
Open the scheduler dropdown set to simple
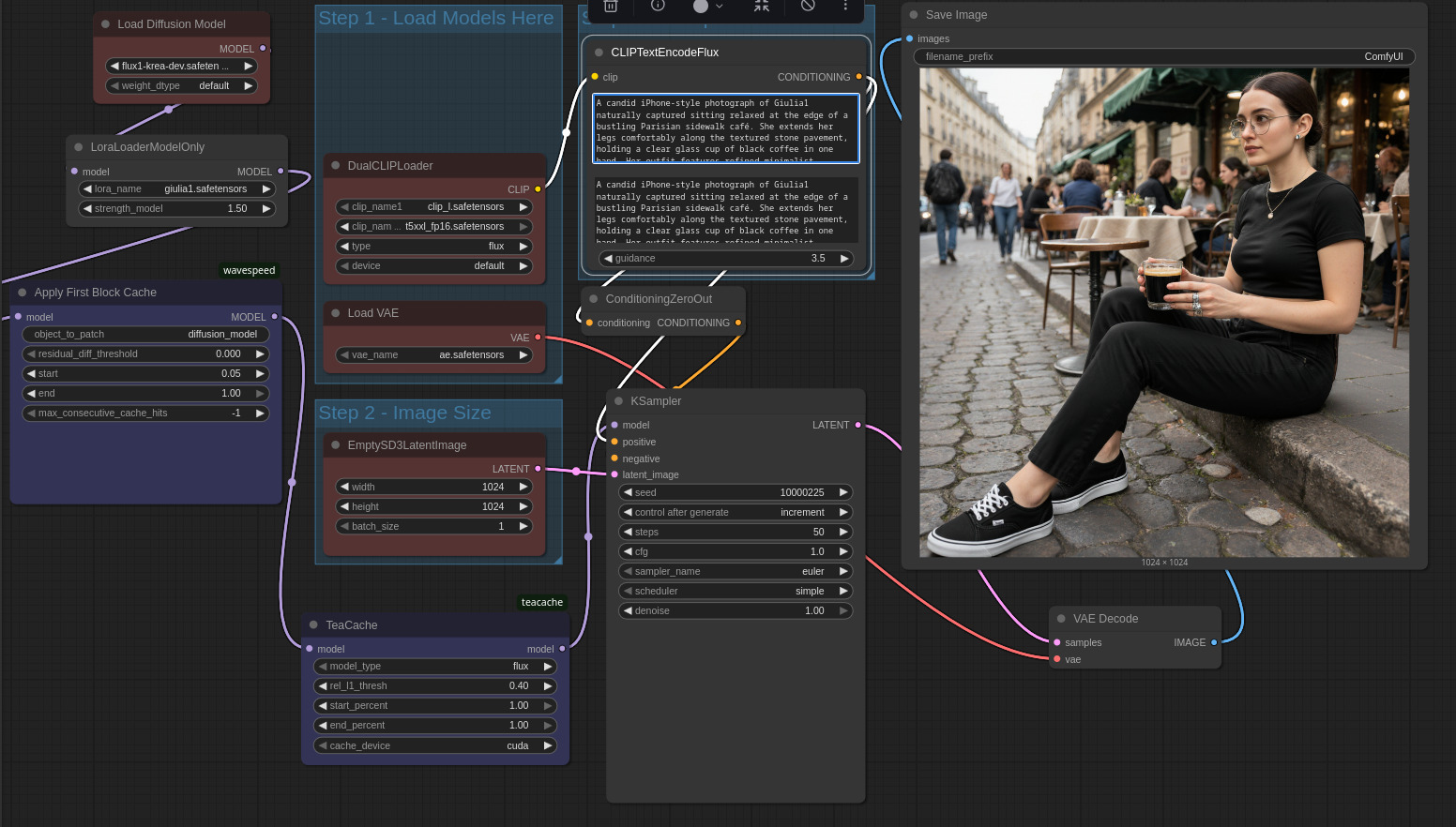coord(735,591)
